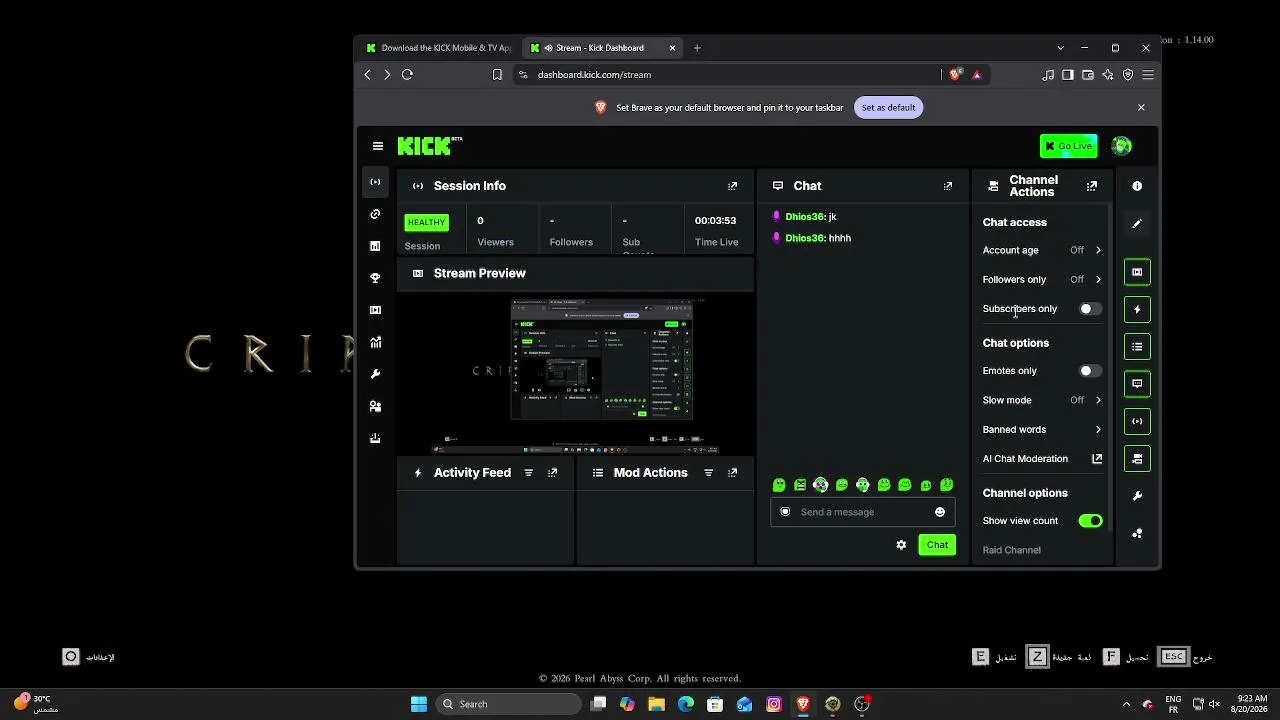This screenshot has width=1280, height=720.
Task: Open the Brave main menu
Action: coord(1148,74)
